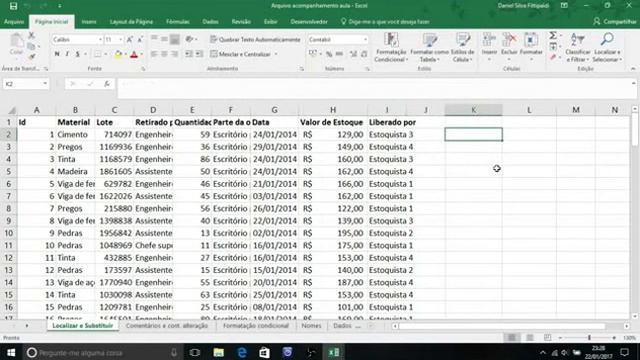Open the Formatação condicional sheet tab
640x360 pixels.
(256, 326)
